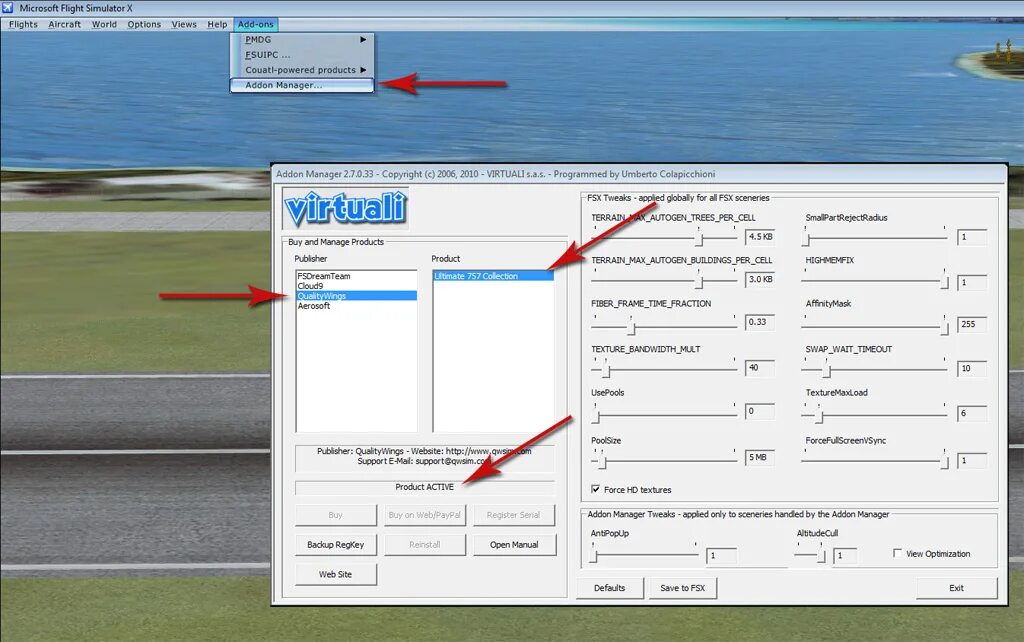Adjust TEXTURE_BANDWIDTH_MULT slider
Image resolution: width=1024 pixels, height=642 pixels.
click(x=665, y=368)
